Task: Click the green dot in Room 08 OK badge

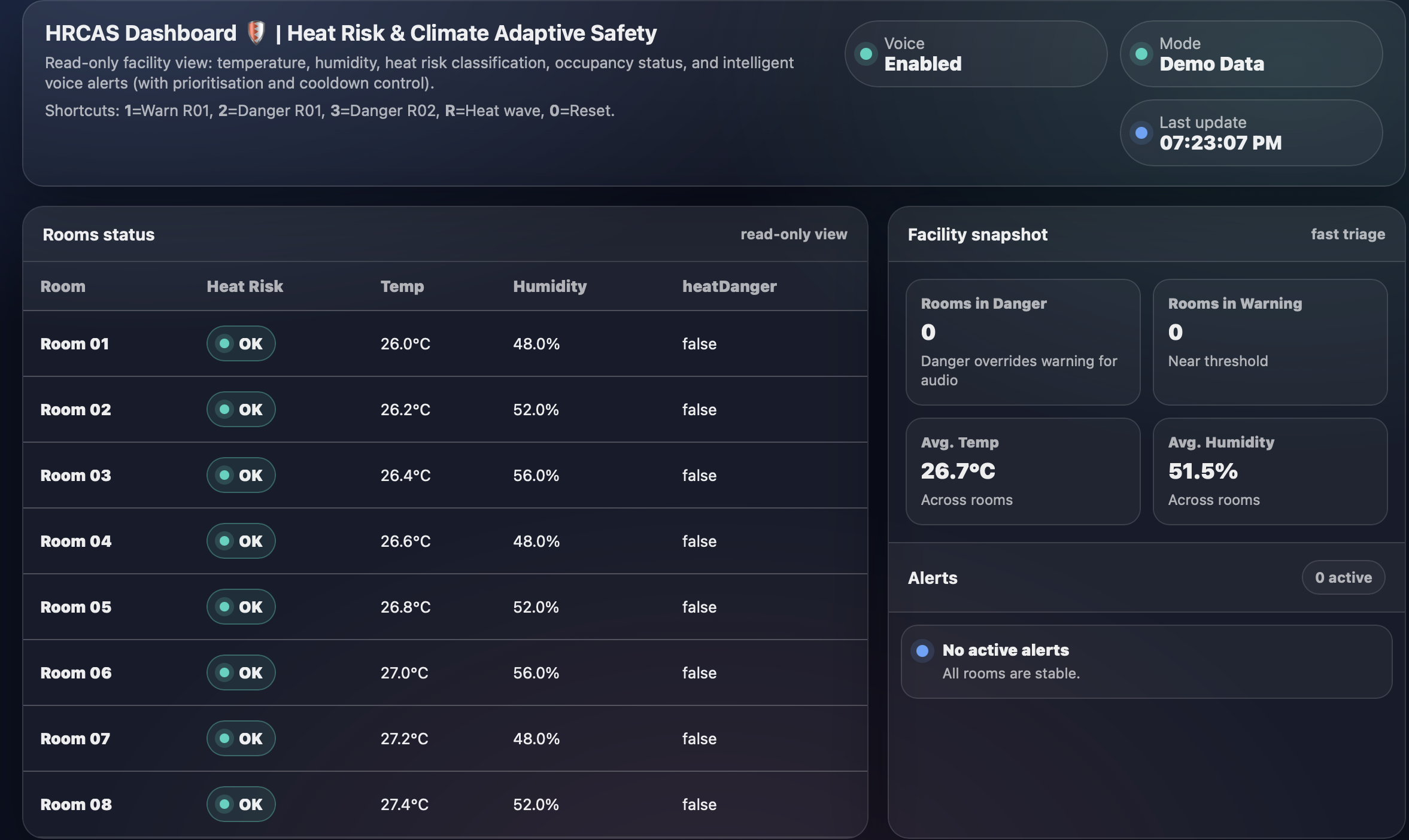Action: pos(224,804)
